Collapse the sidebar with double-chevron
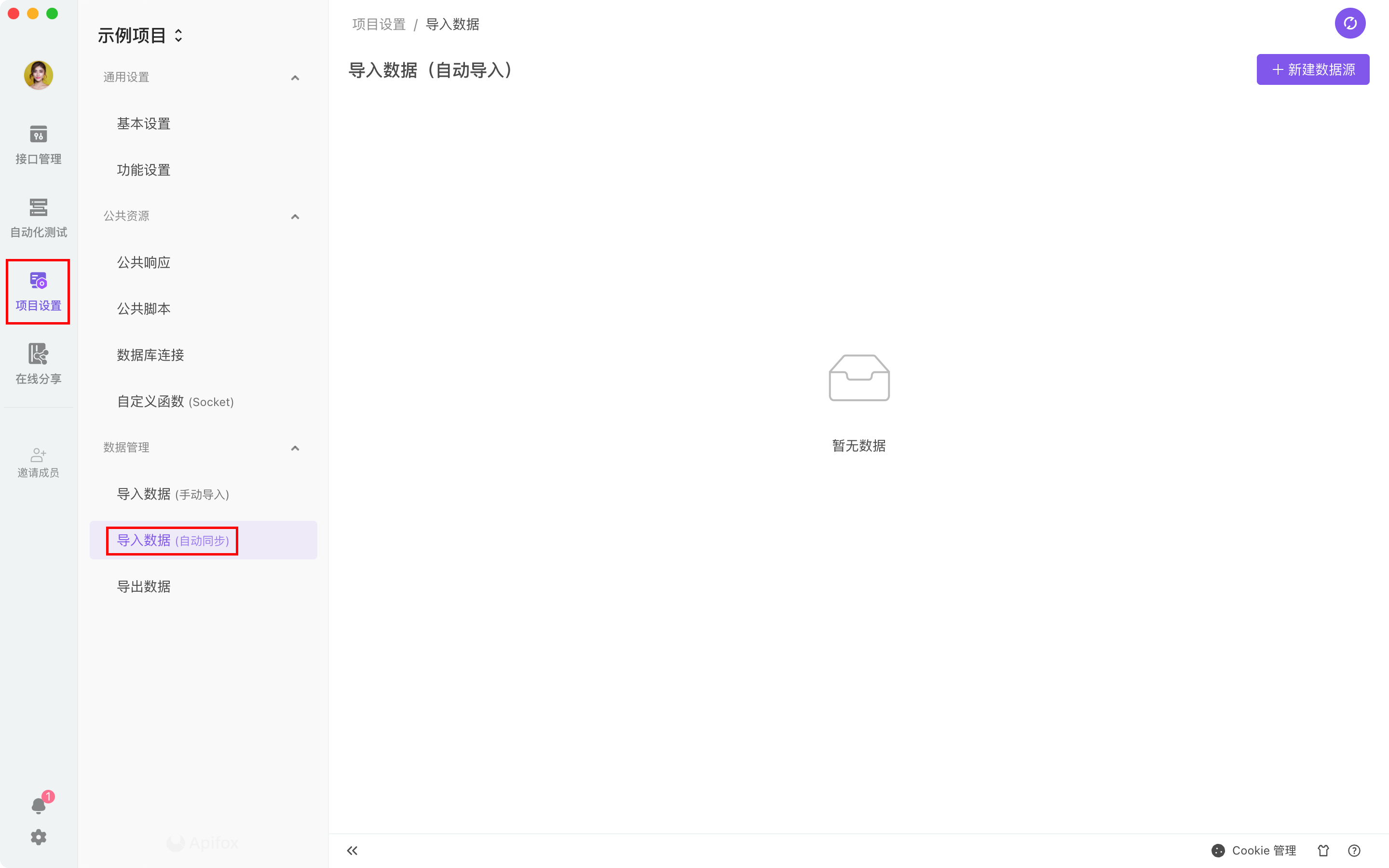Image resolution: width=1389 pixels, height=868 pixels. pyautogui.click(x=352, y=850)
